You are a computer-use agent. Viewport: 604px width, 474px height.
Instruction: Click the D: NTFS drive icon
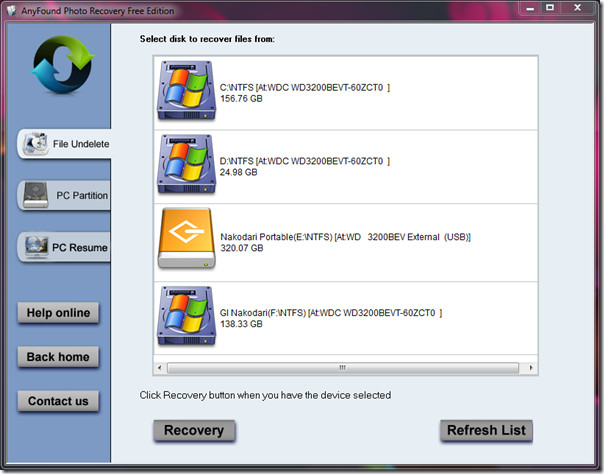pyautogui.click(x=186, y=164)
